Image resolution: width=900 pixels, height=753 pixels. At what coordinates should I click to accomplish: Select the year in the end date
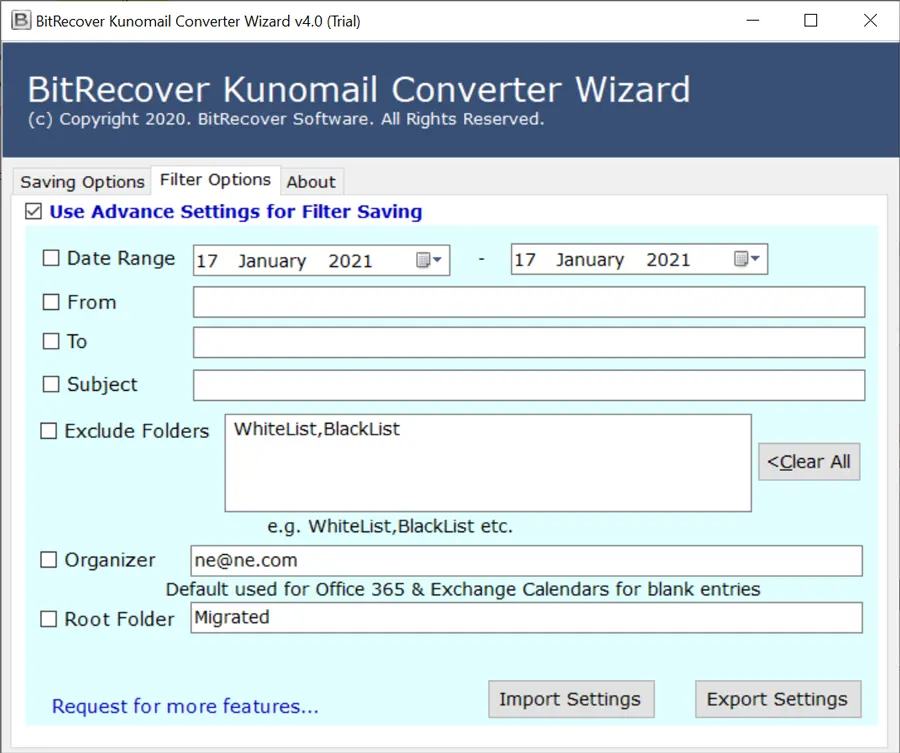coord(668,260)
